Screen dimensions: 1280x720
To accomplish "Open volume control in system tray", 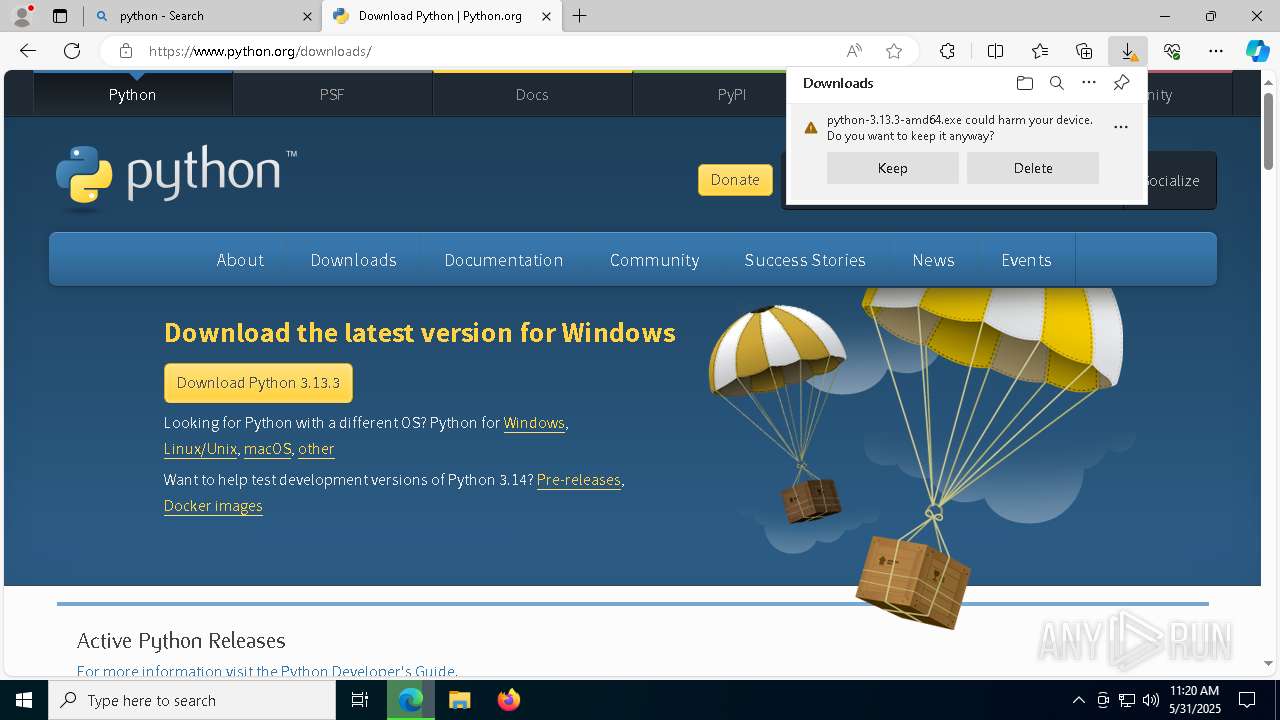I will tap(1150, 700).
